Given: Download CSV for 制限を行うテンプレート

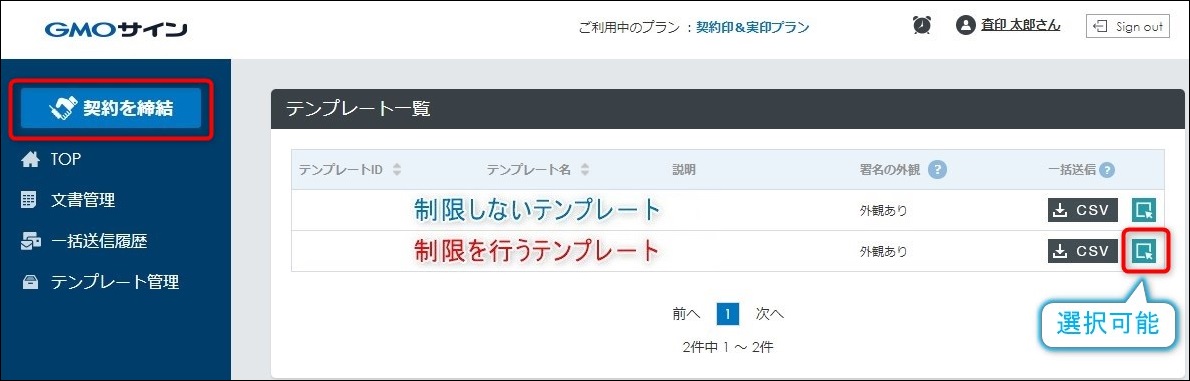Looking at the screenshot, I should click(1083, 250).
